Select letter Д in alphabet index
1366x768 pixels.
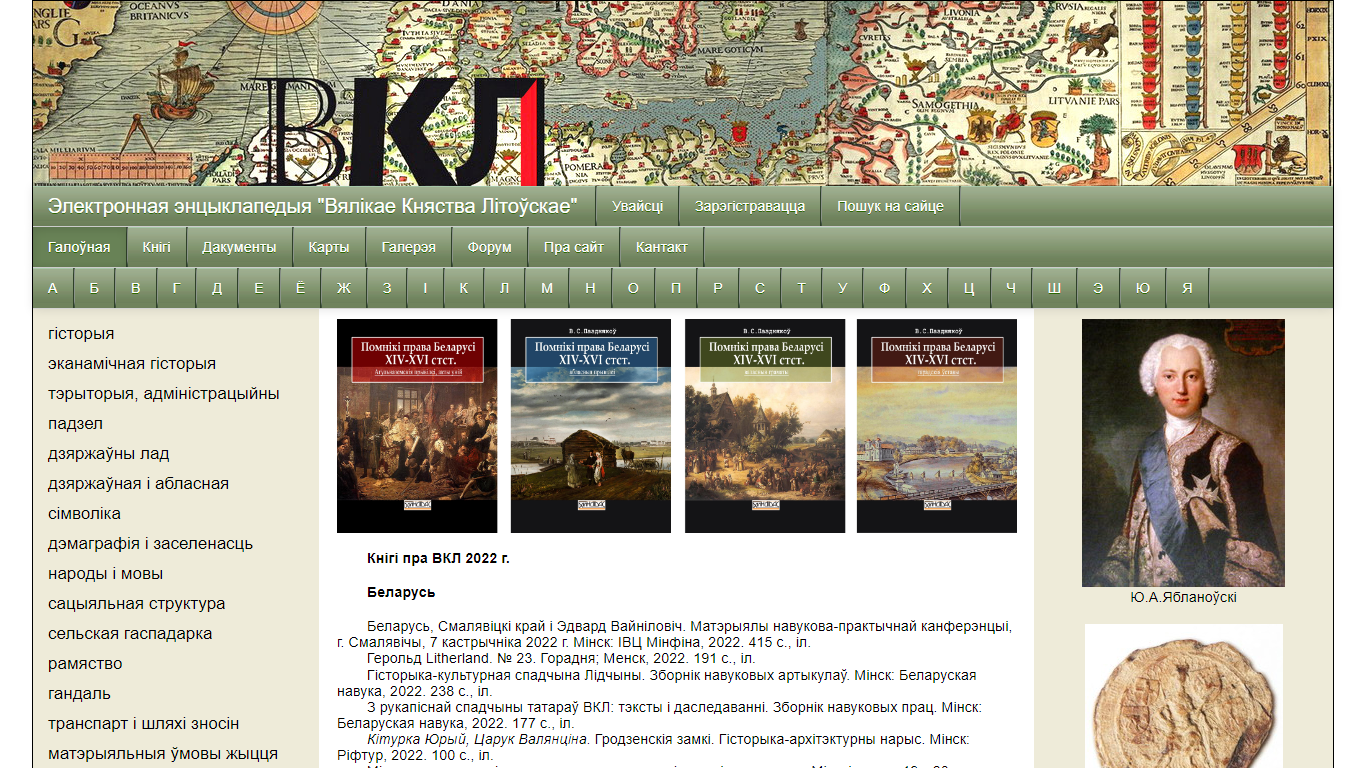point(217,288)
